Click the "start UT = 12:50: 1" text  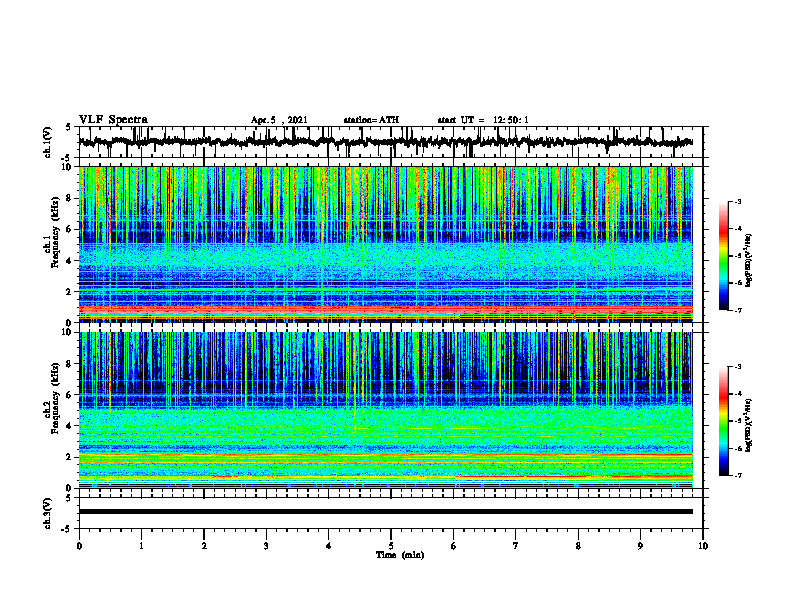coord(483,120)
